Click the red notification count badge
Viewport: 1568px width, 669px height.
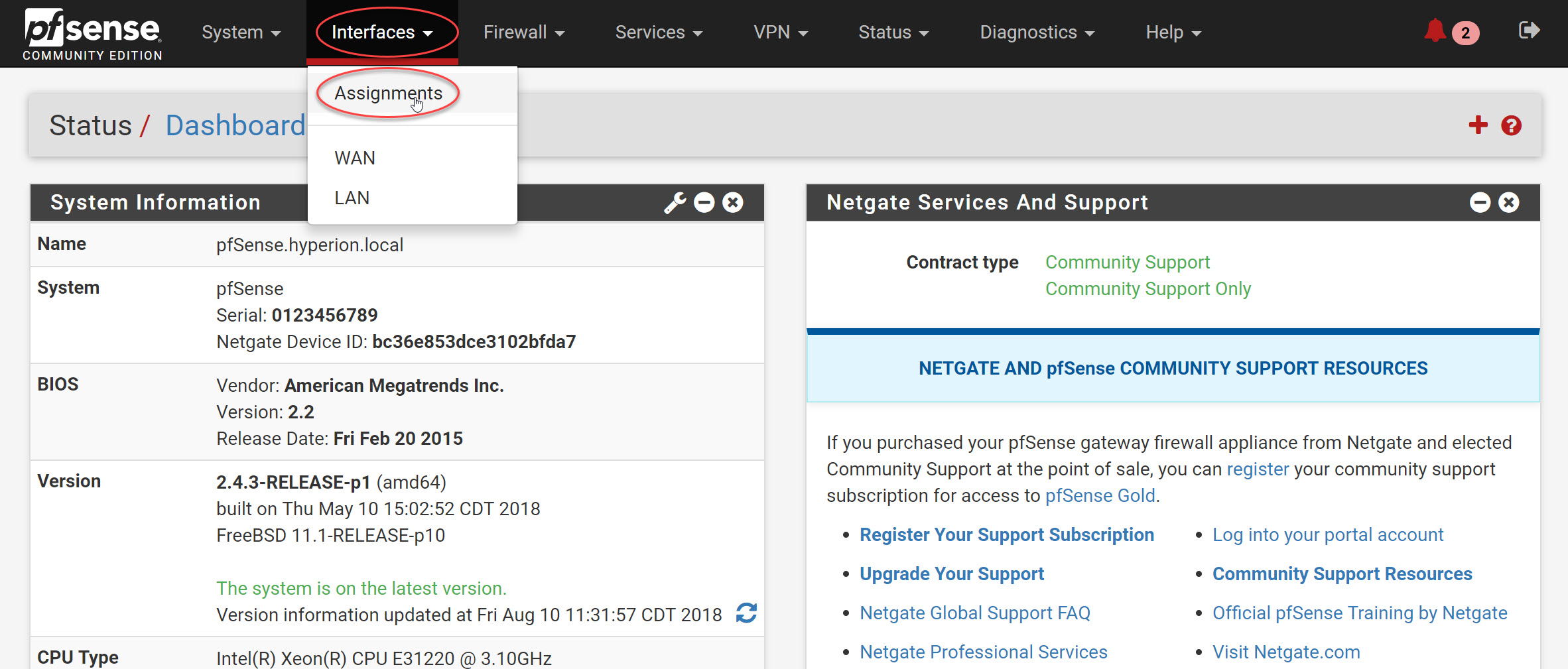tap(1465, 32)
